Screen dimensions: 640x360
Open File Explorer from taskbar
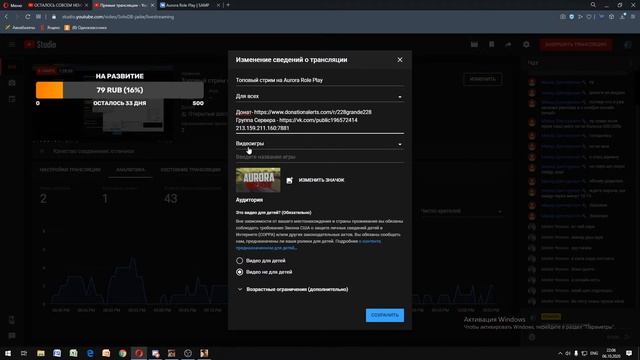coord(41,353)
